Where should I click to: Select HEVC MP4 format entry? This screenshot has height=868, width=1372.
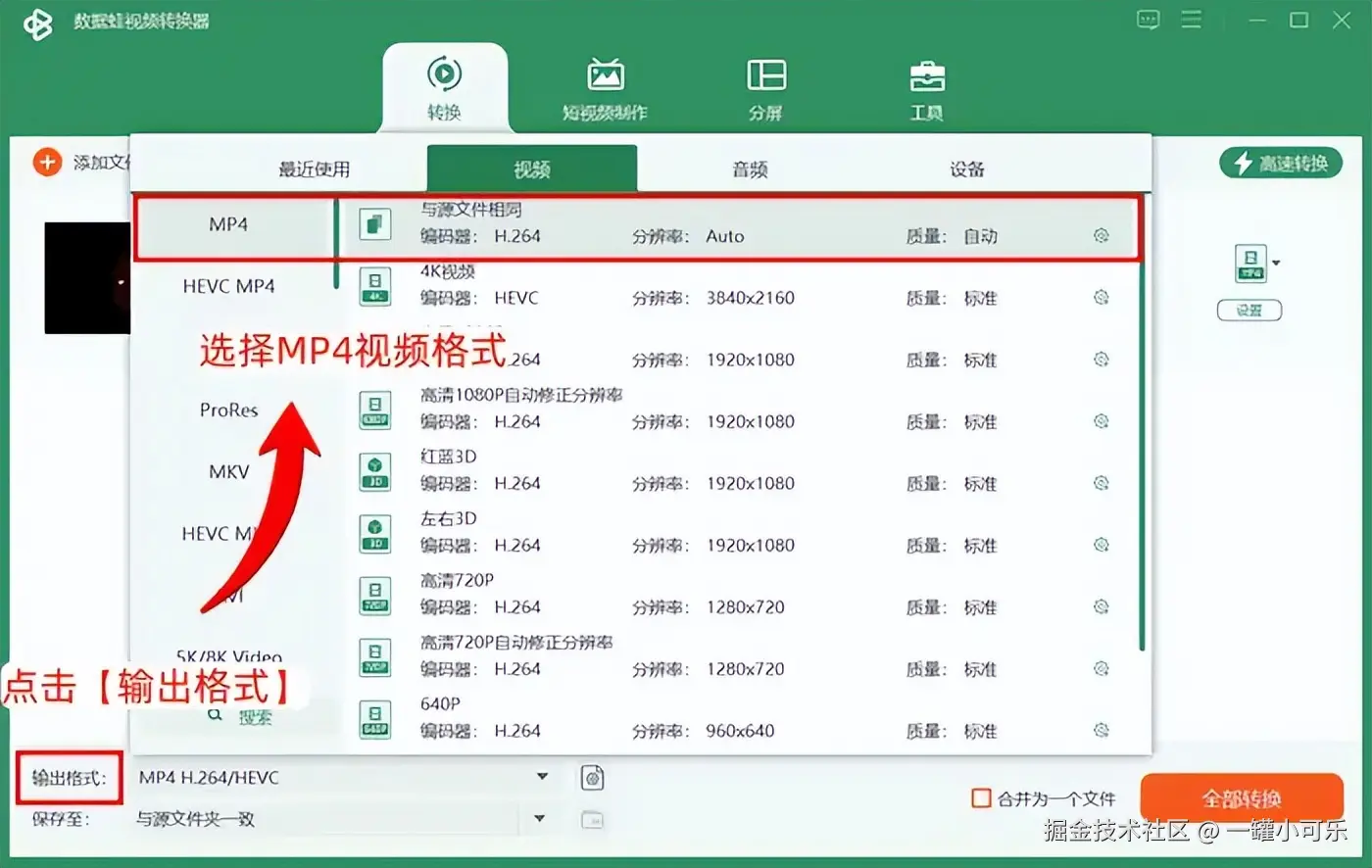click(228, 286)
